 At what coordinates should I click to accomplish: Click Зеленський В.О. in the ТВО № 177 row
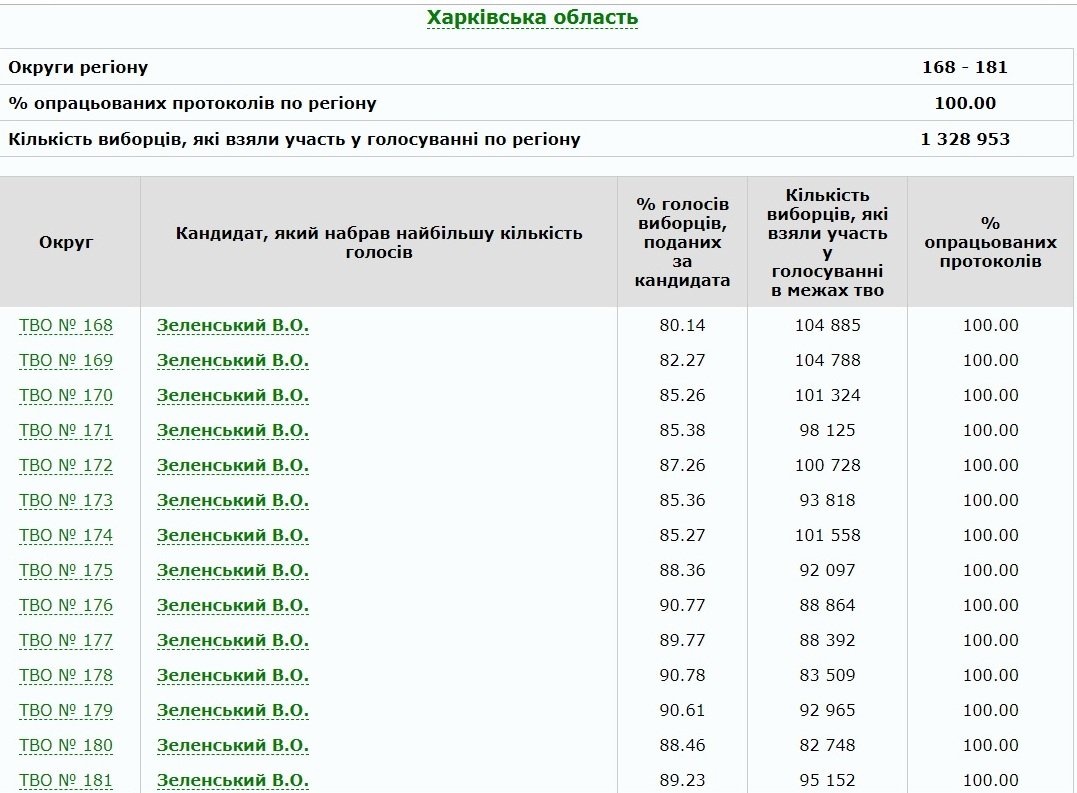point(233,641)
